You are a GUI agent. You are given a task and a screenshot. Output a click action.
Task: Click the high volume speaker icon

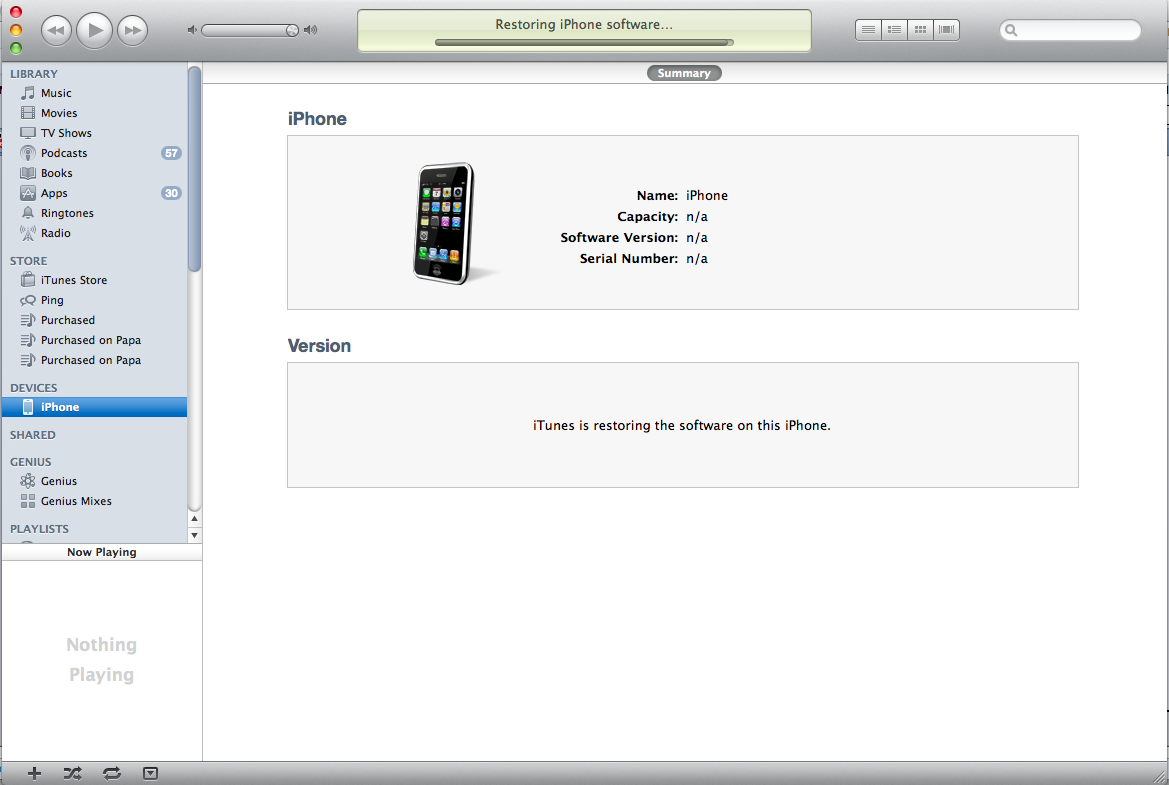tap(311, 30)
